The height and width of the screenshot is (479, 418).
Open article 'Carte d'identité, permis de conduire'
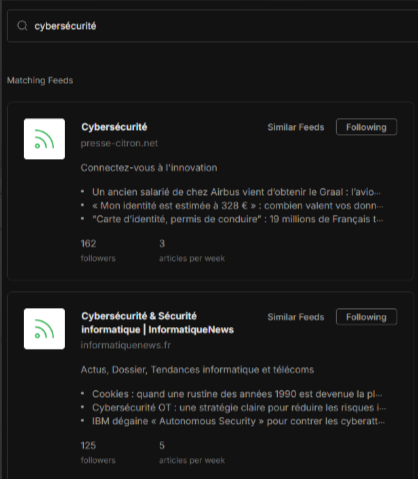[238, 219]
